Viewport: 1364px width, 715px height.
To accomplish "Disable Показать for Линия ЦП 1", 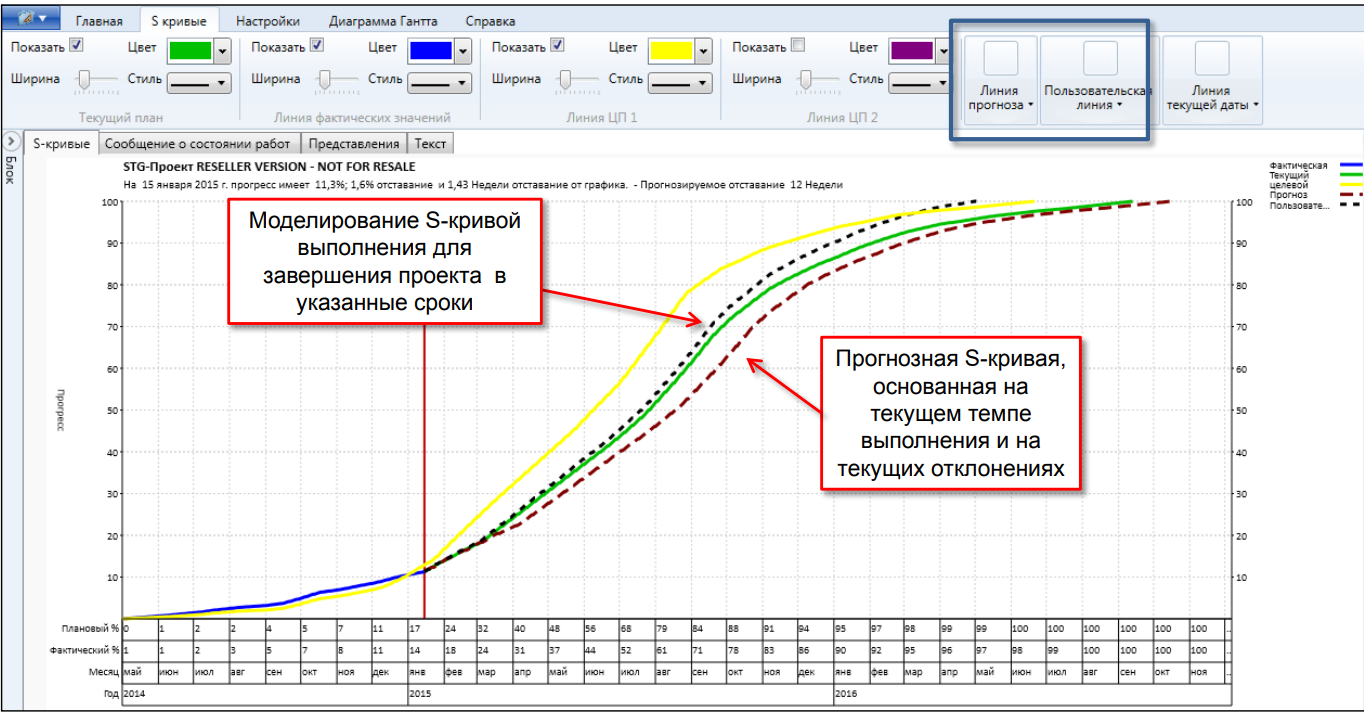I will (x=557, y=45).
